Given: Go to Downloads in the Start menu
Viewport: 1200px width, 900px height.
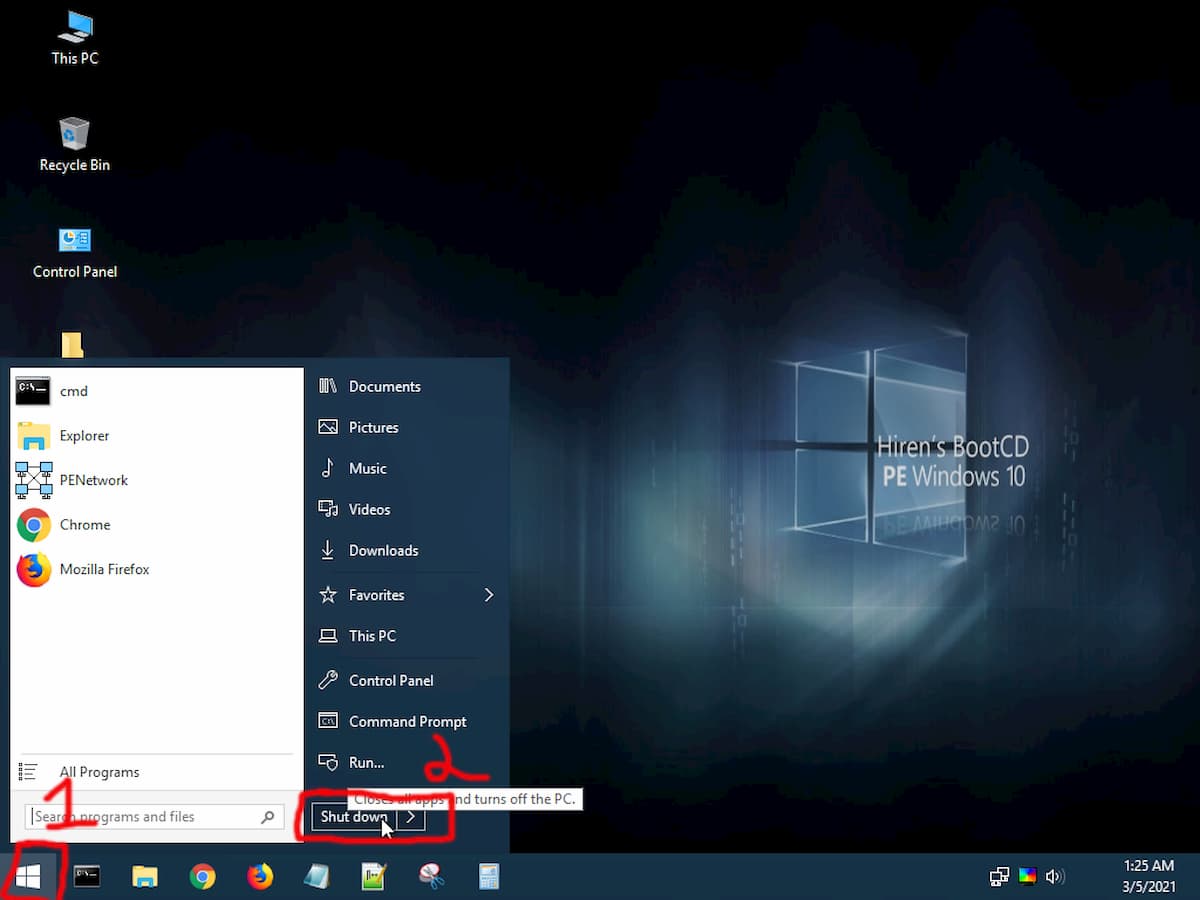Looking at the screenshot, I should coord(407,550).
